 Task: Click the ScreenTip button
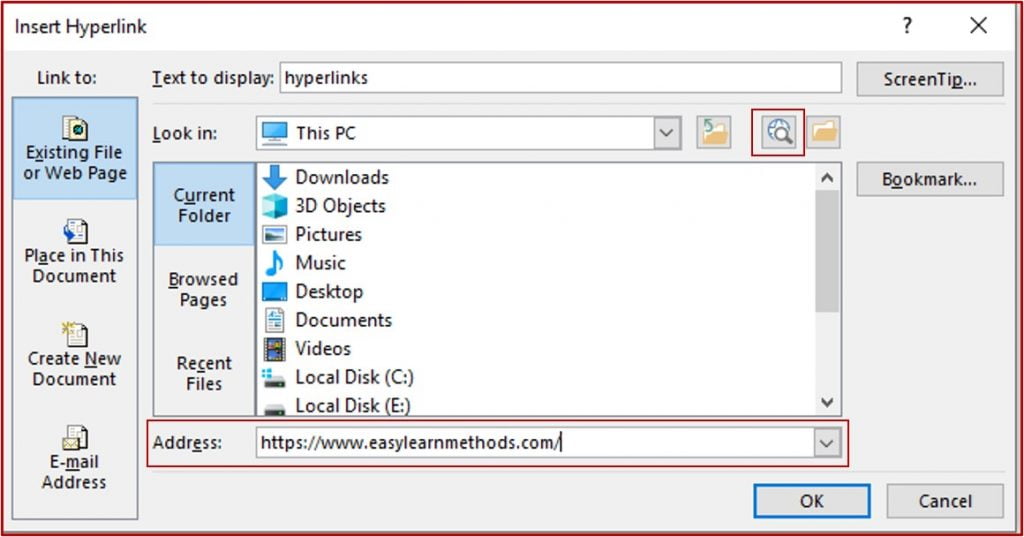coord(930,79)
